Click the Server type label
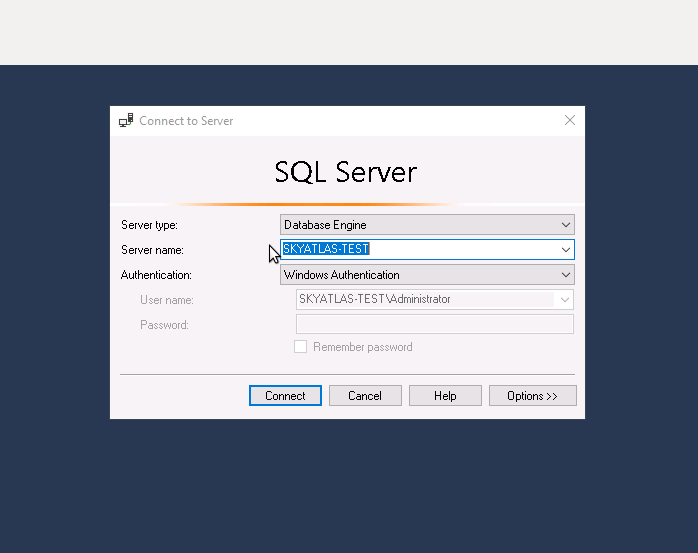The height and width of the screenshot is (553, 698). coord(150,225)
